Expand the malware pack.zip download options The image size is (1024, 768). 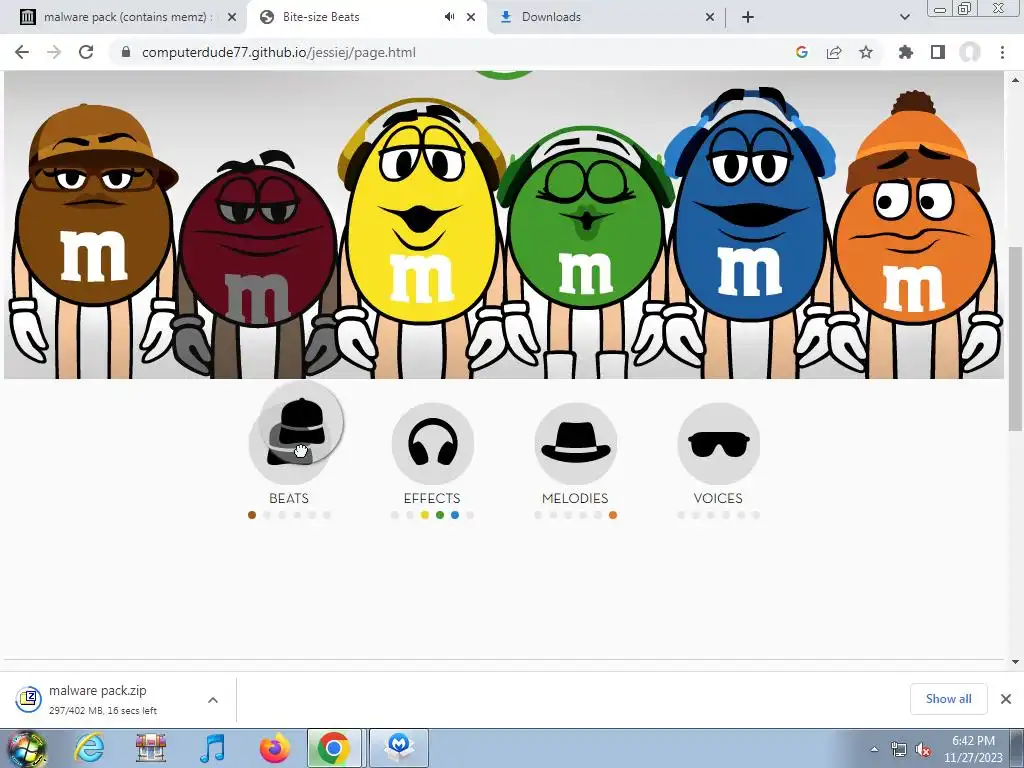coord(213,700)
